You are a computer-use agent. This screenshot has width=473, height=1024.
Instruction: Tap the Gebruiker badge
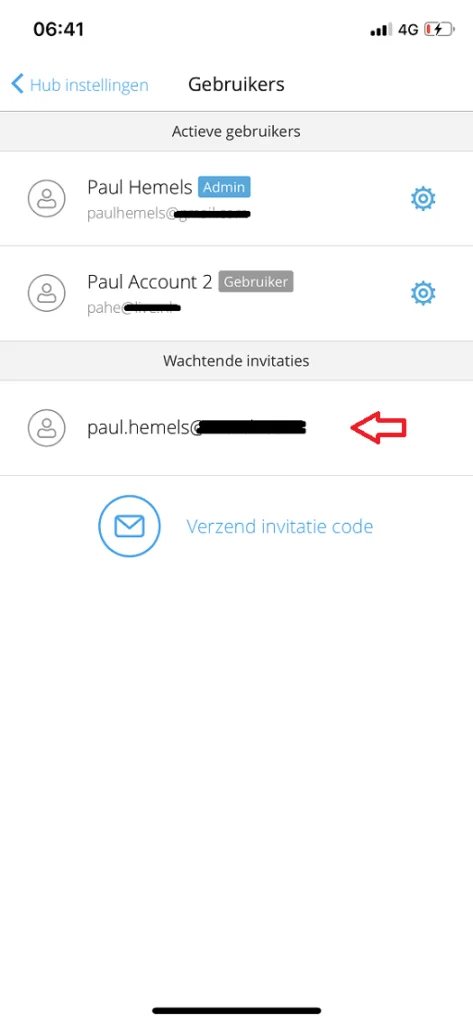[x=256, y=282]
